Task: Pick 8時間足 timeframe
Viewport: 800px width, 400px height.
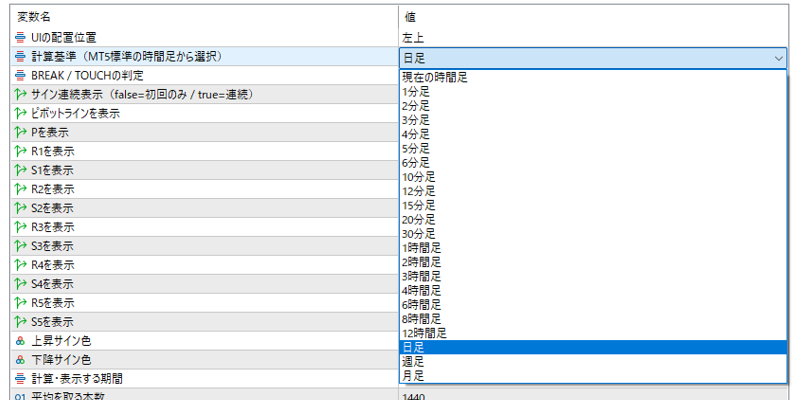Action: 593,319
